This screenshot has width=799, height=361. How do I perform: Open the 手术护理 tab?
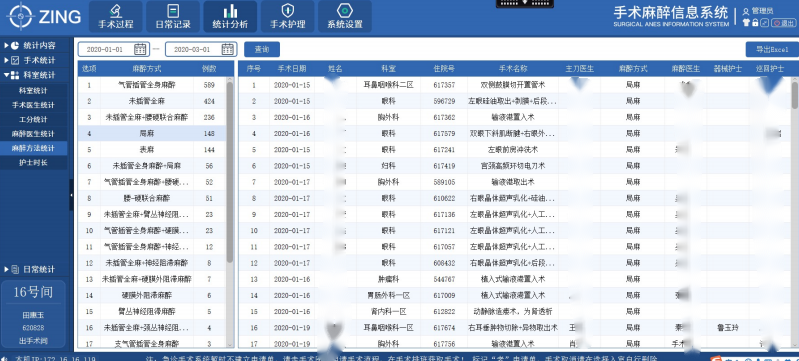pos(287,16)
